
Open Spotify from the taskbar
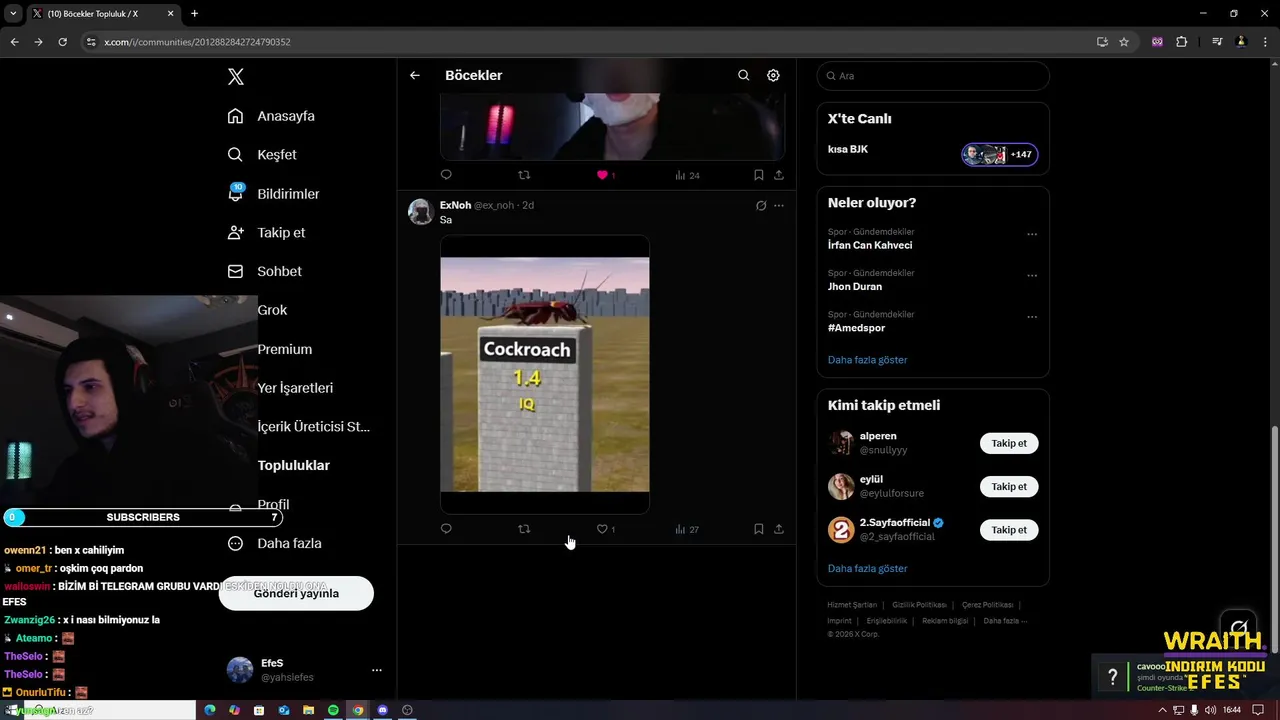333,710
